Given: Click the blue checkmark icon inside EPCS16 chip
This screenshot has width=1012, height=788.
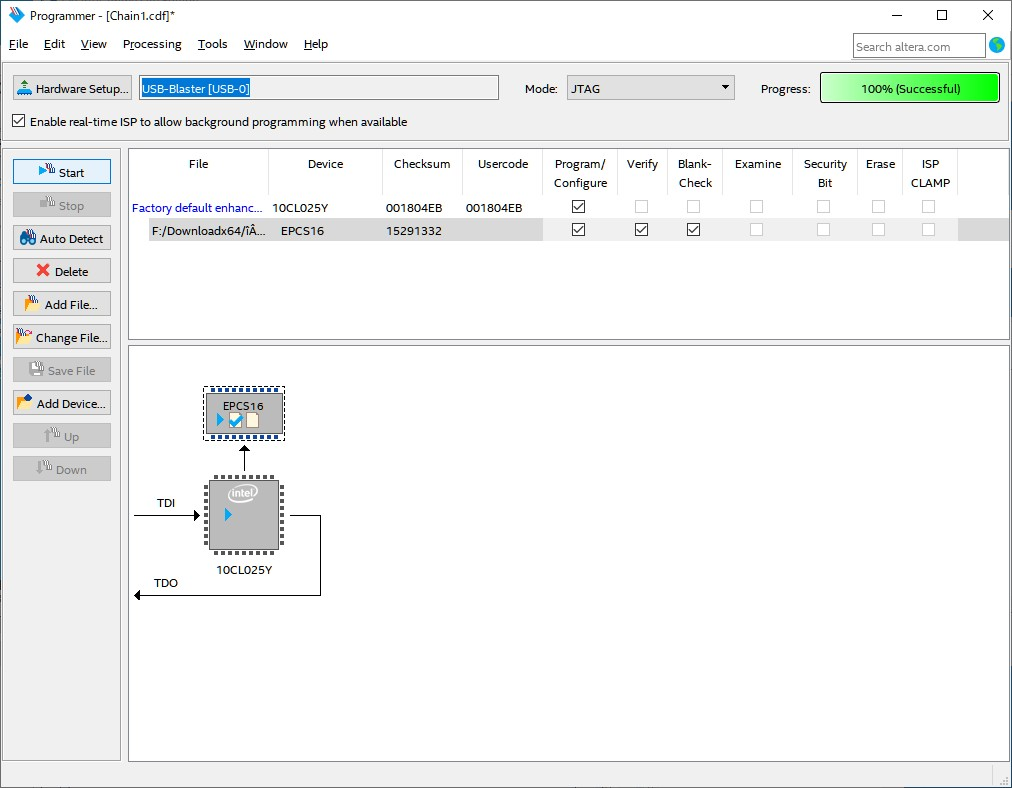Looking at the screenshot, I should pyautogui.click(x=236, y=421).
